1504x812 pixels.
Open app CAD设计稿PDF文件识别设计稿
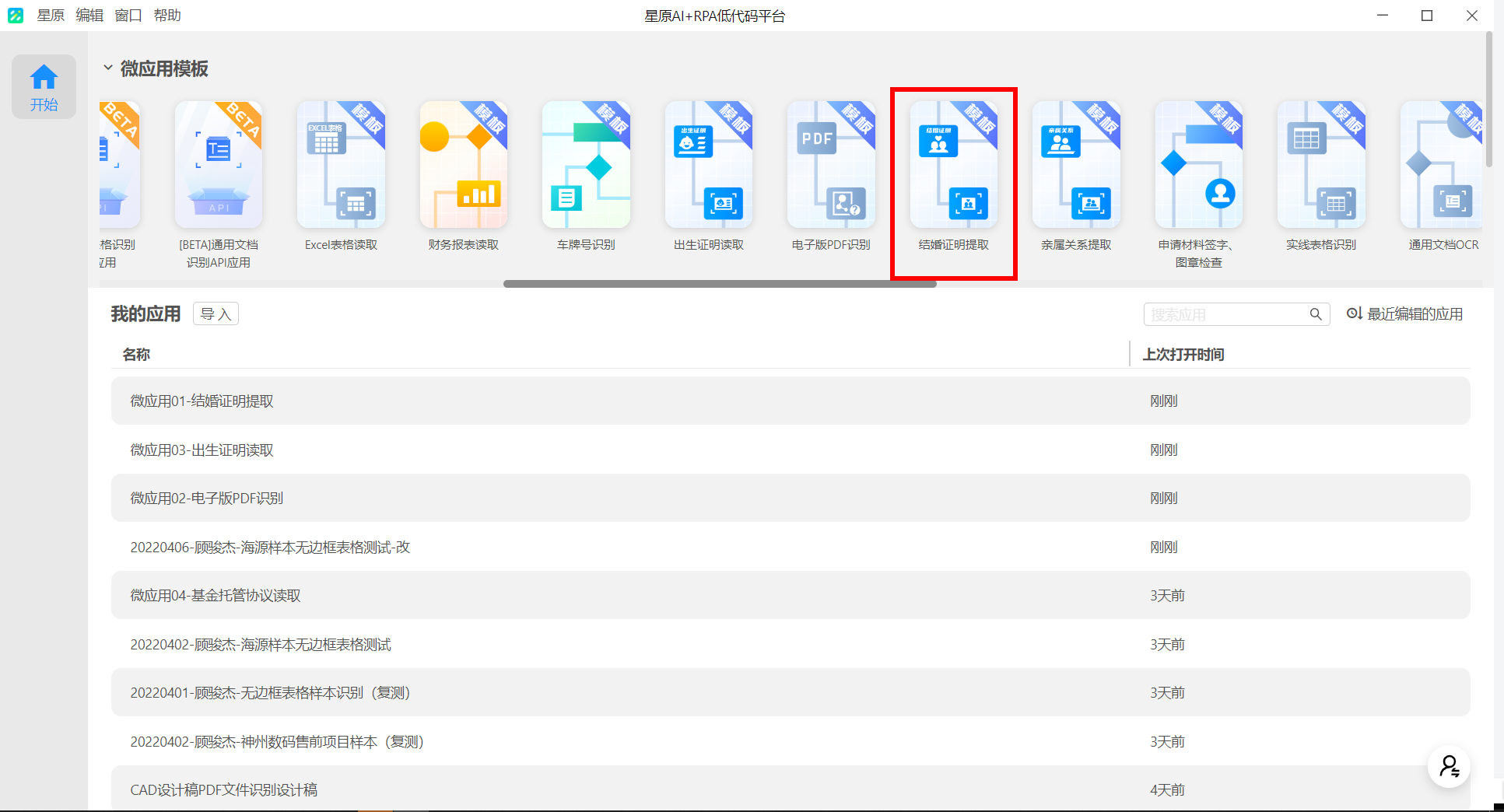(x=791, y=789)
